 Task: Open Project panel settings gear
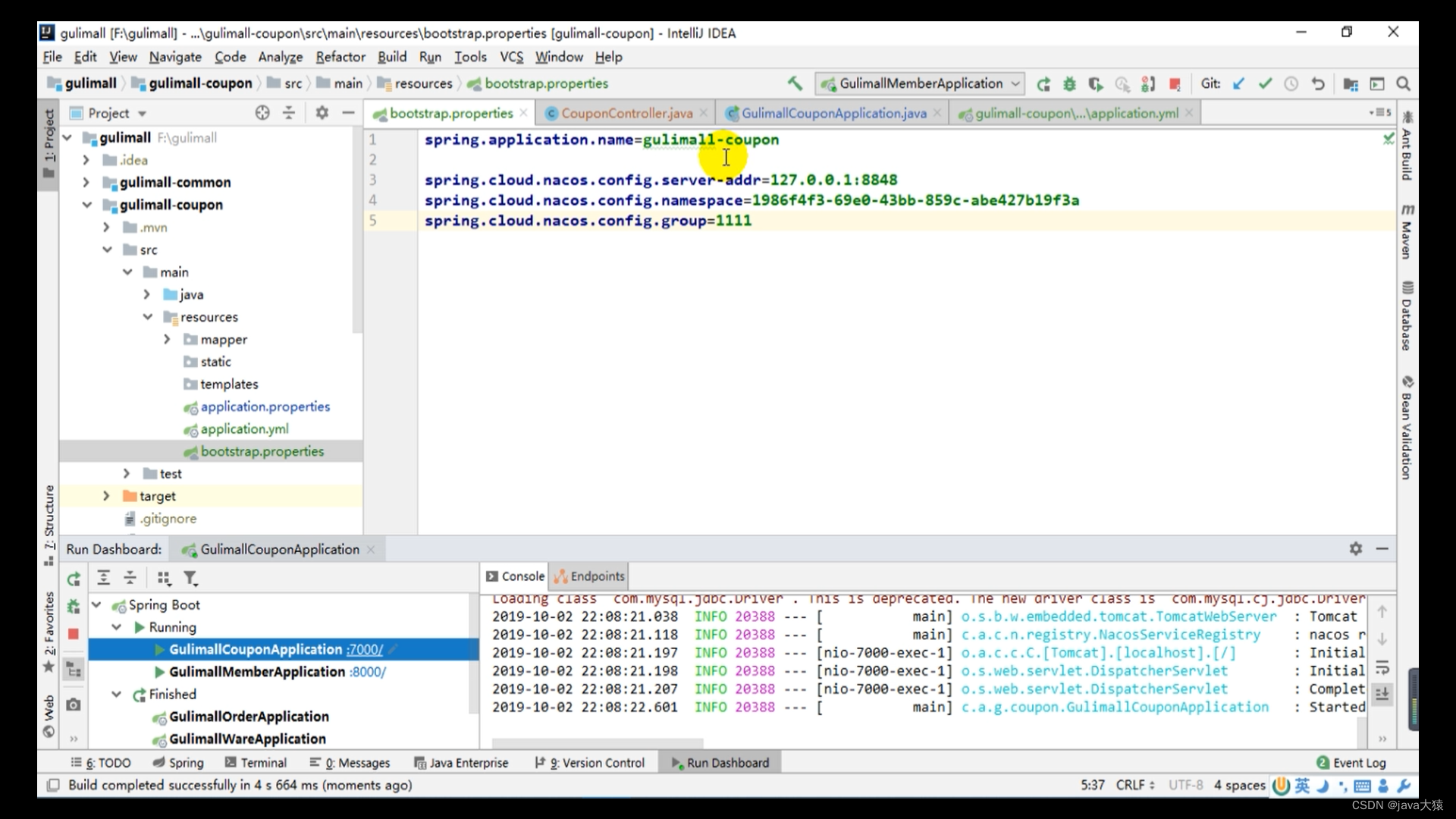coord(322,113)
